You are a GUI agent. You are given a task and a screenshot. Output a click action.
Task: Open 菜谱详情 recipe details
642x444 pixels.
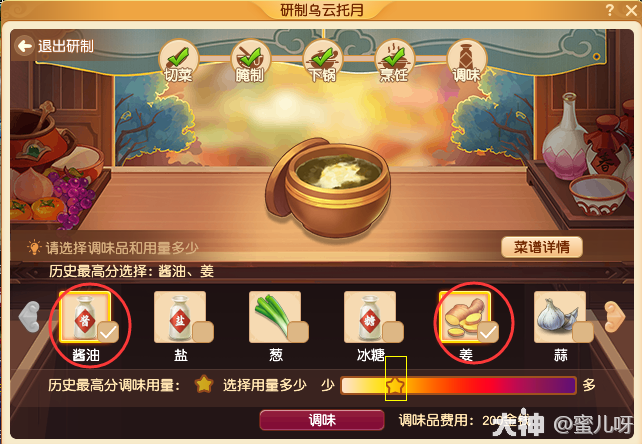pos(542,247)
